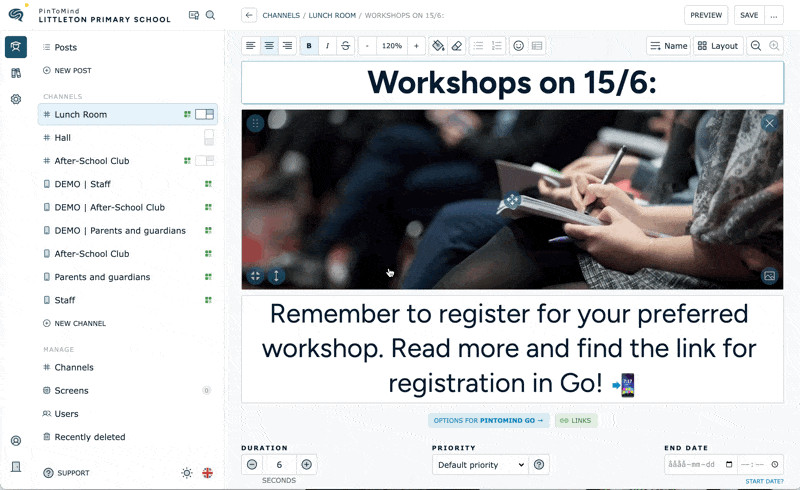
Task: Align text right in toolbar
Action: click(287, 46)
